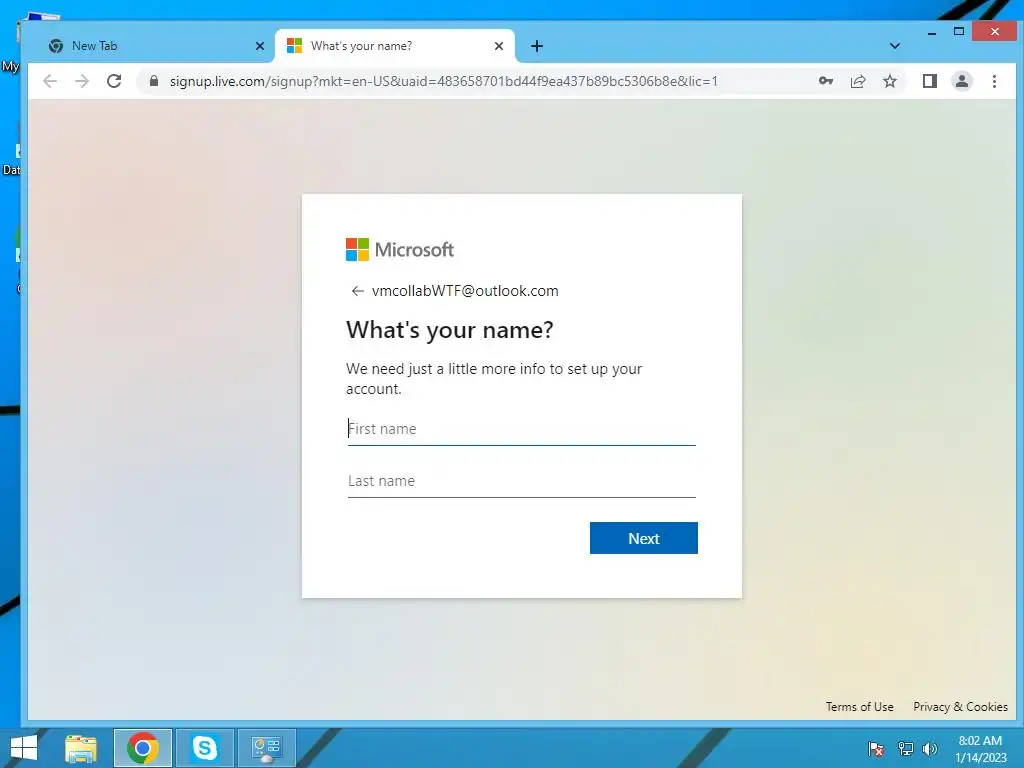
Task: Click the browser Back arrow button
Action: (50, 81)
